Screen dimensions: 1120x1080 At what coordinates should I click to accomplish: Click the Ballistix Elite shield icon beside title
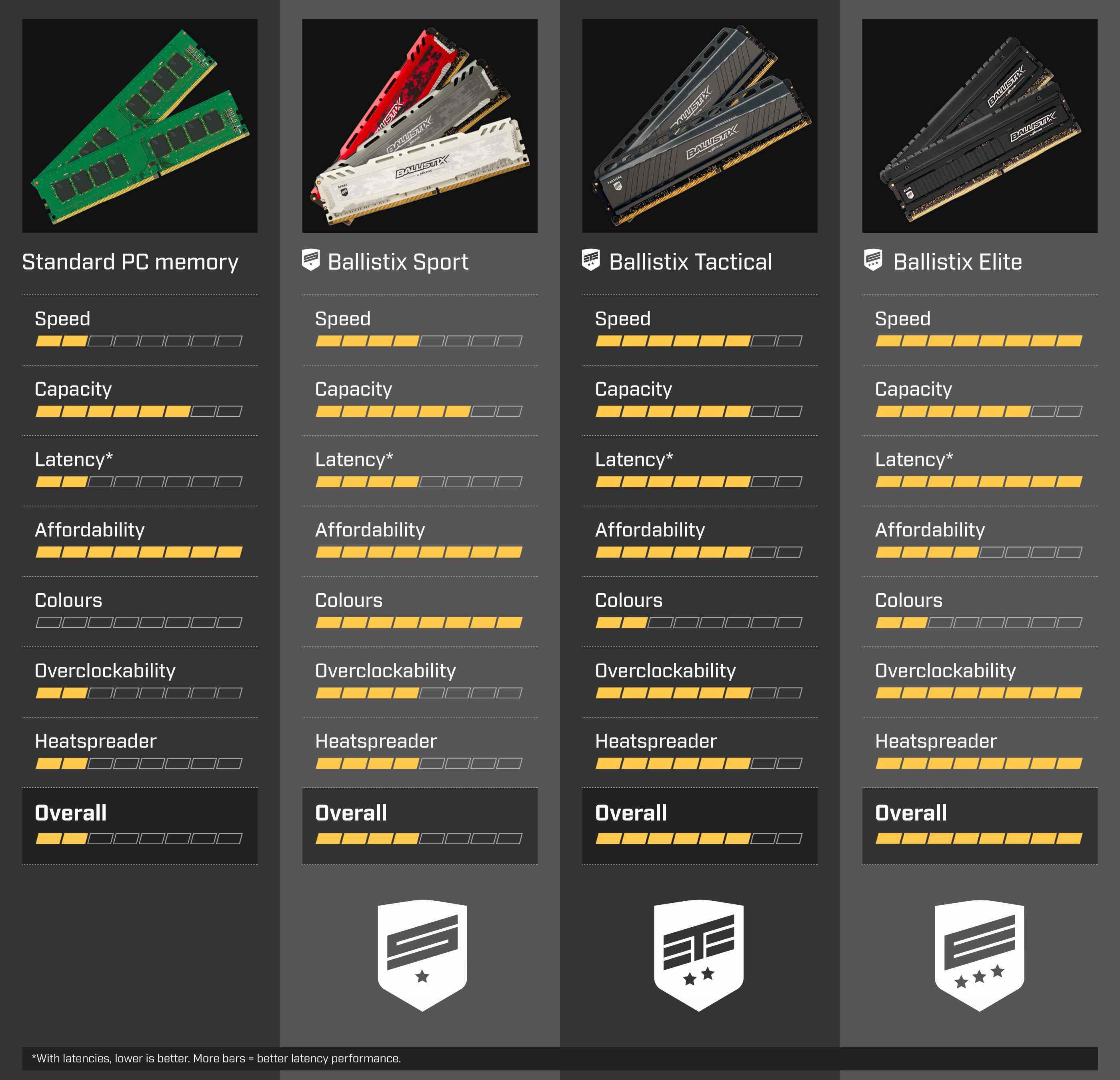coord(872,260)
